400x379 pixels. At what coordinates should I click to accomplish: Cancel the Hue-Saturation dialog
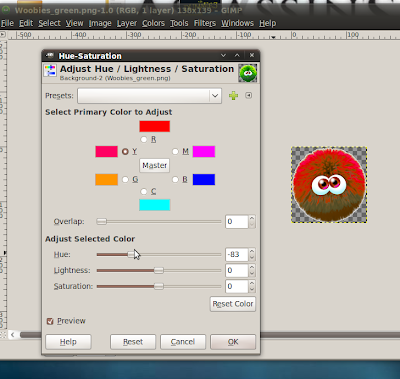(x=183, y=342)
